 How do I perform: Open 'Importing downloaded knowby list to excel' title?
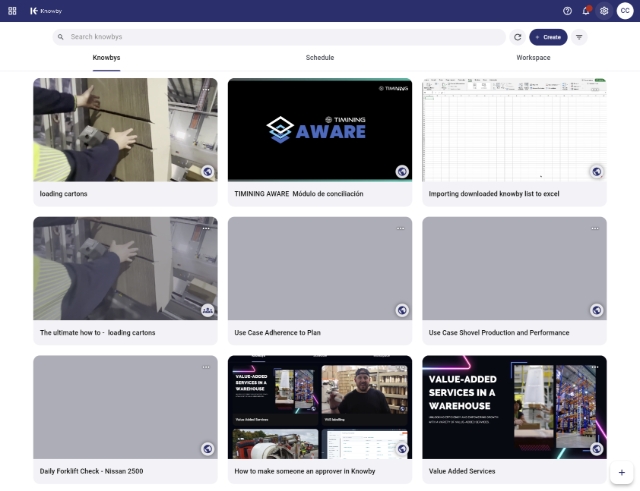494,194
